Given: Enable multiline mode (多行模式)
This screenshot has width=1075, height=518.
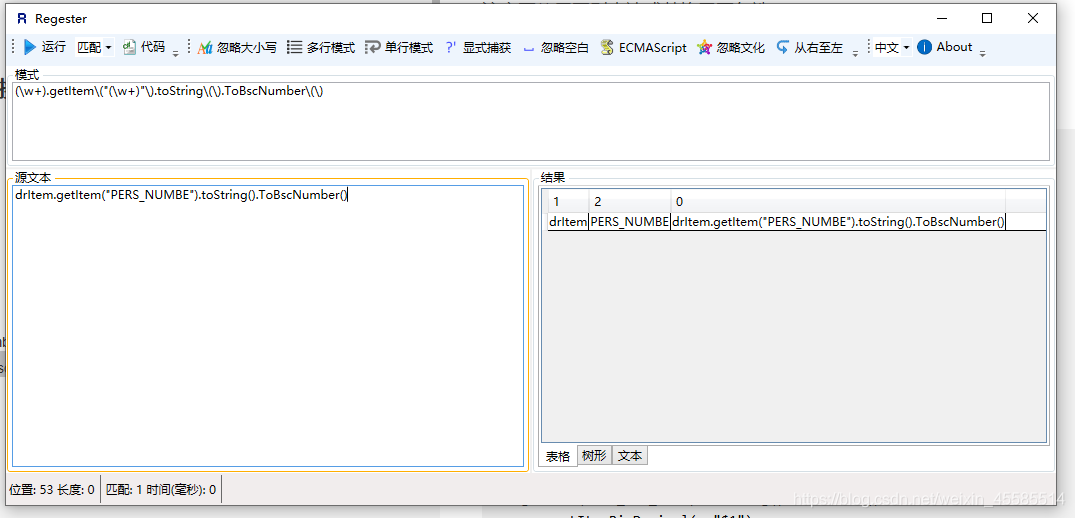Looking at the screenshot, I should pos(320,47).
